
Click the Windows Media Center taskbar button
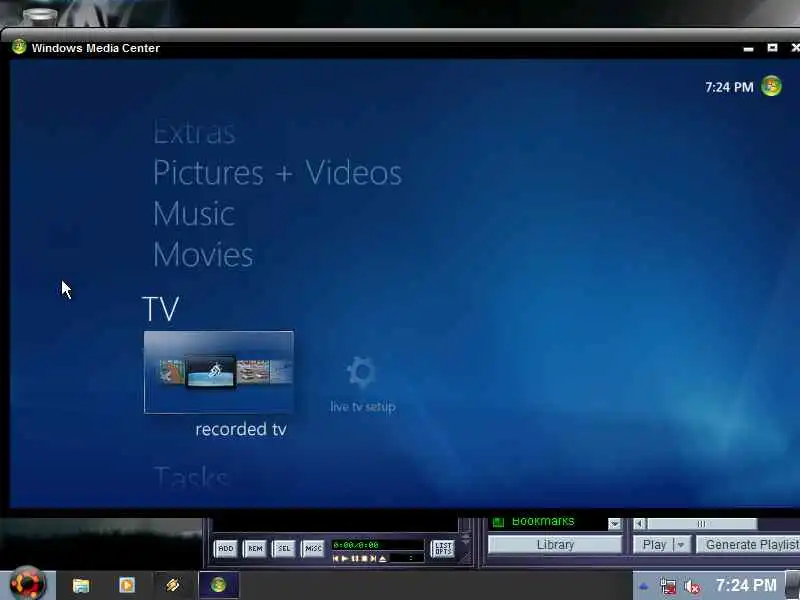[218, 585]
